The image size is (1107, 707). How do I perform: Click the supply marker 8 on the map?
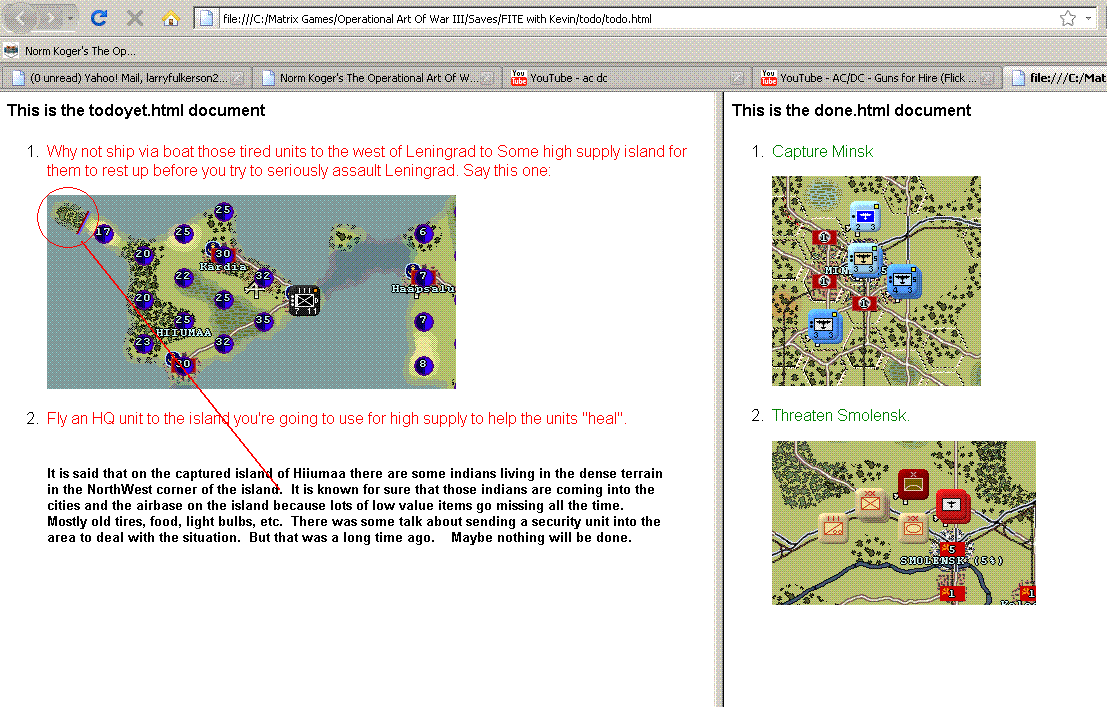(423, 364)
